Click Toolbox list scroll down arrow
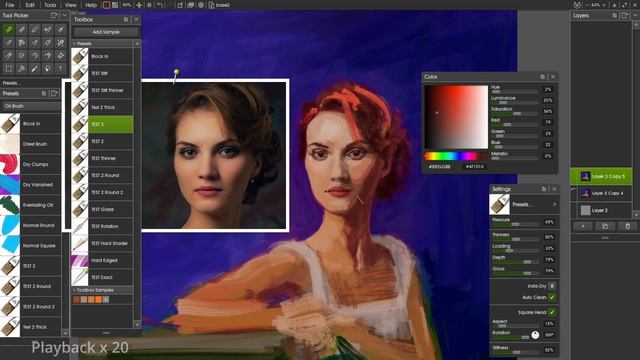The height and width of the screenshot is (360, 640). (137, 324)
